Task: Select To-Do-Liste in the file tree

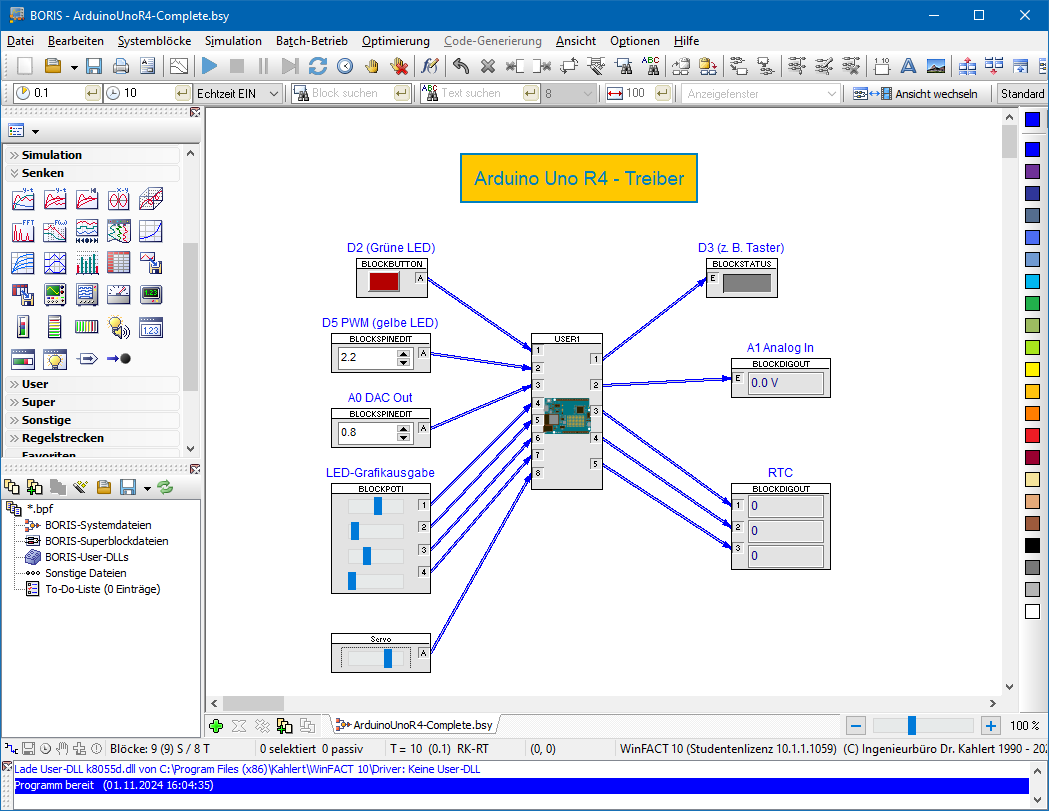Action: coord(102,590)
